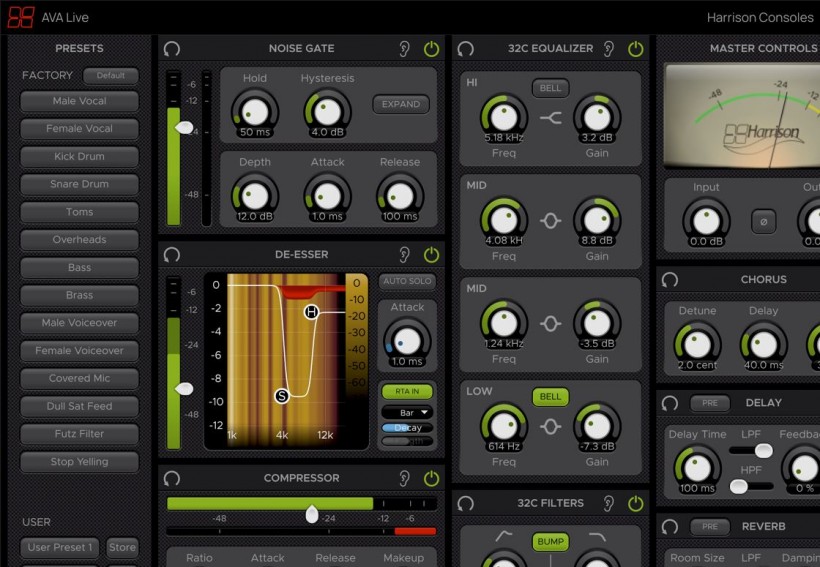
Task: Toggle the De-Esser power button
Action: coord(431,255)
